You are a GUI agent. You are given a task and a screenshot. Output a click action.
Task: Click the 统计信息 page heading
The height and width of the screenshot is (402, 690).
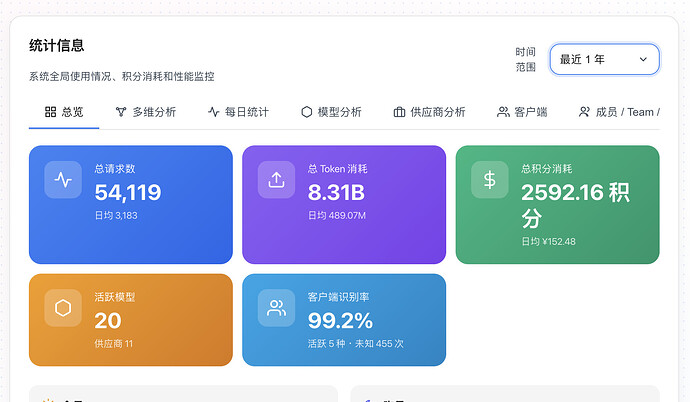pyautogui.click(x=57, y=45)
